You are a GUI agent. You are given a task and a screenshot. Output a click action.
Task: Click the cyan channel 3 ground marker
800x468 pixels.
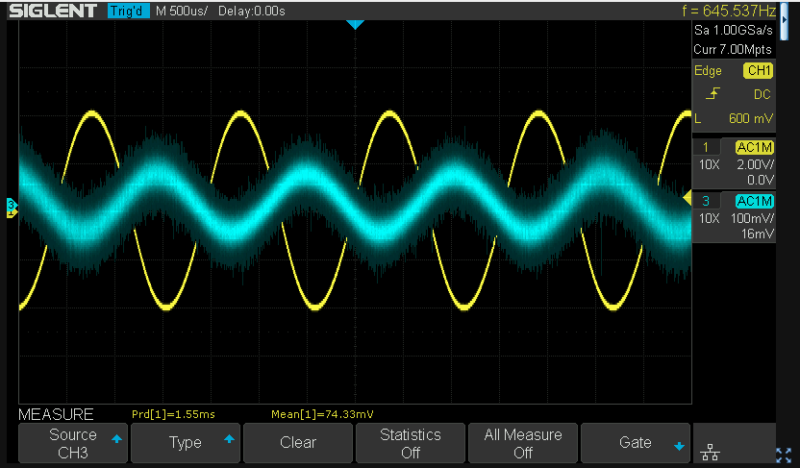(12, 205)
